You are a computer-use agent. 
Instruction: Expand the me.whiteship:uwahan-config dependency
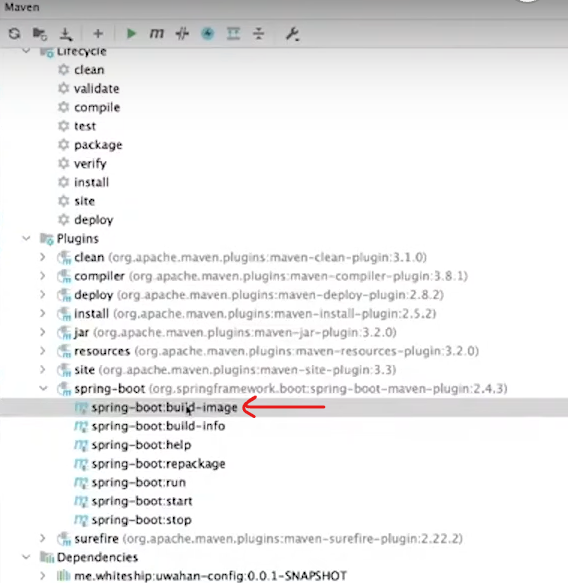[43, 576]
